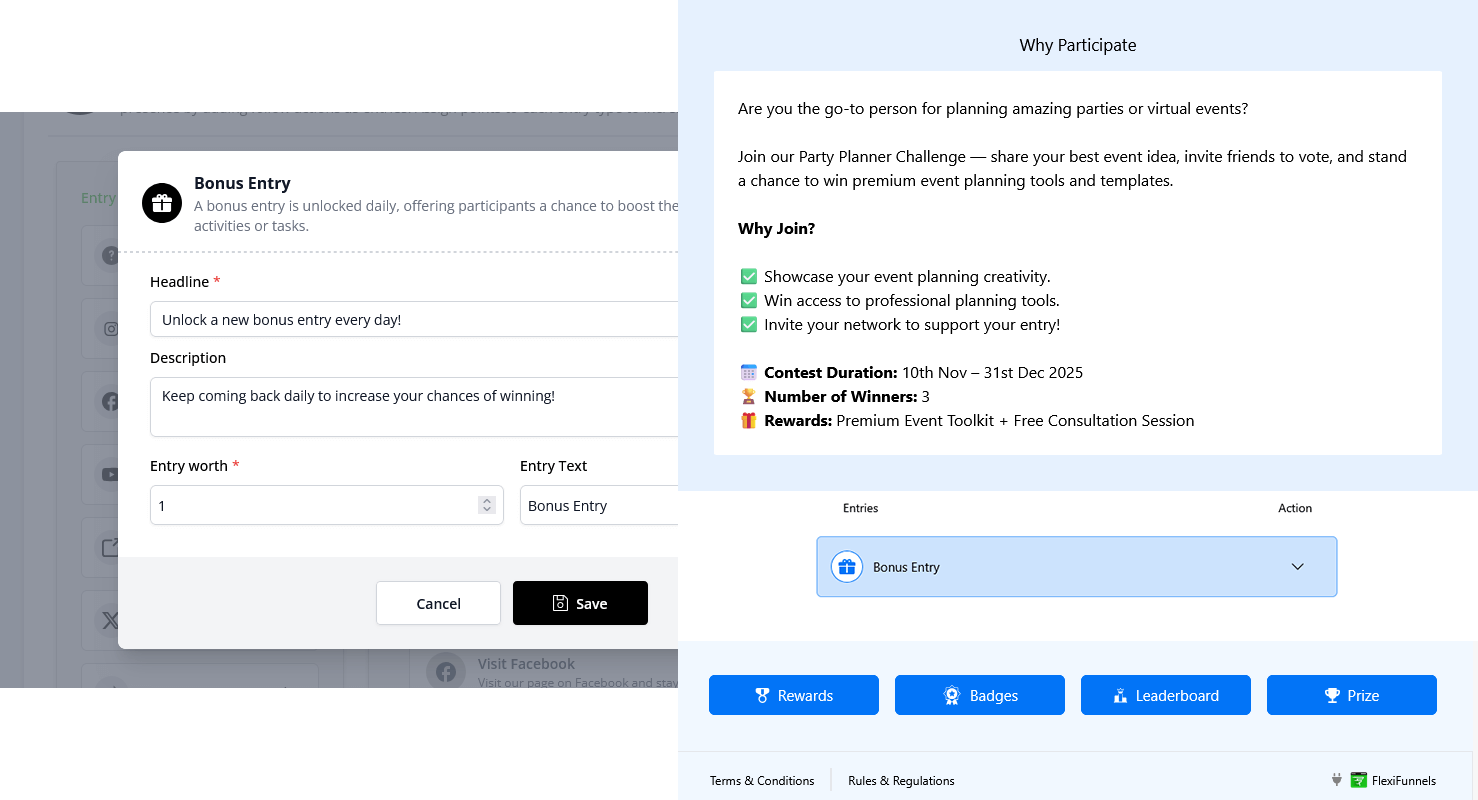Focus the Entry Text field
Screen dimensions: 1478x800
[599, 505]
